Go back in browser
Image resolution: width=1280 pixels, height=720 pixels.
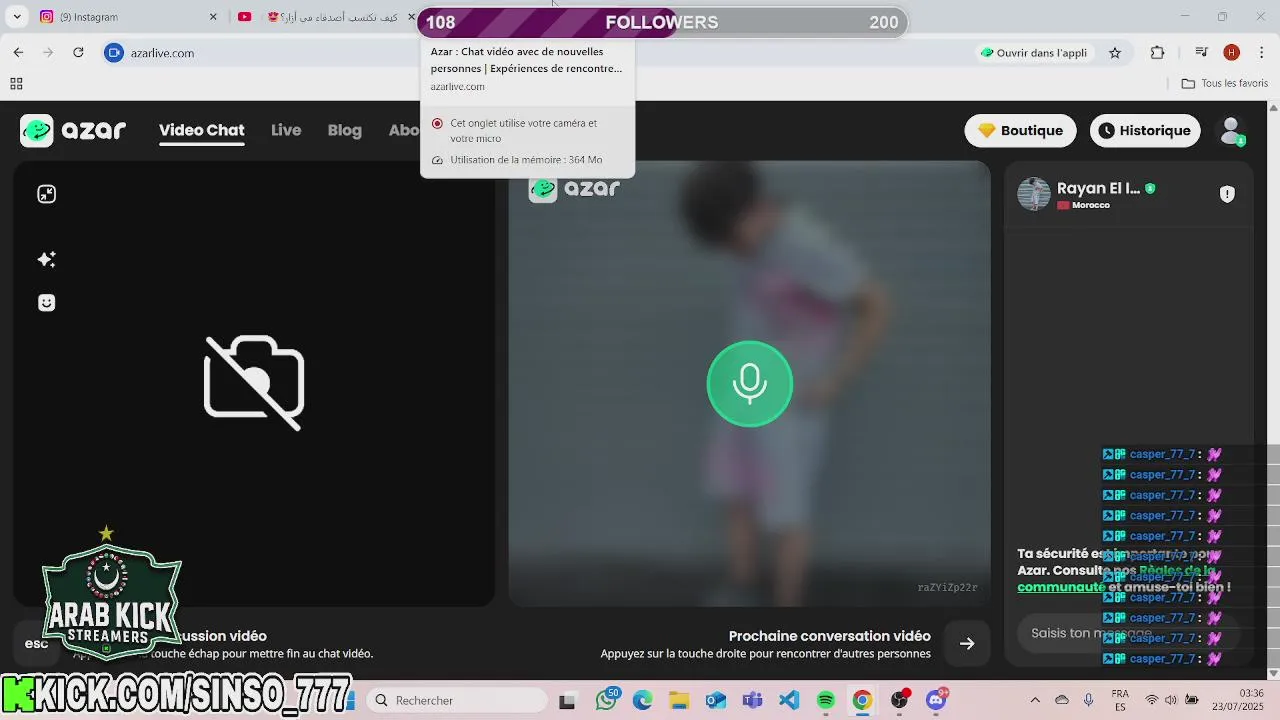point(18,53)
